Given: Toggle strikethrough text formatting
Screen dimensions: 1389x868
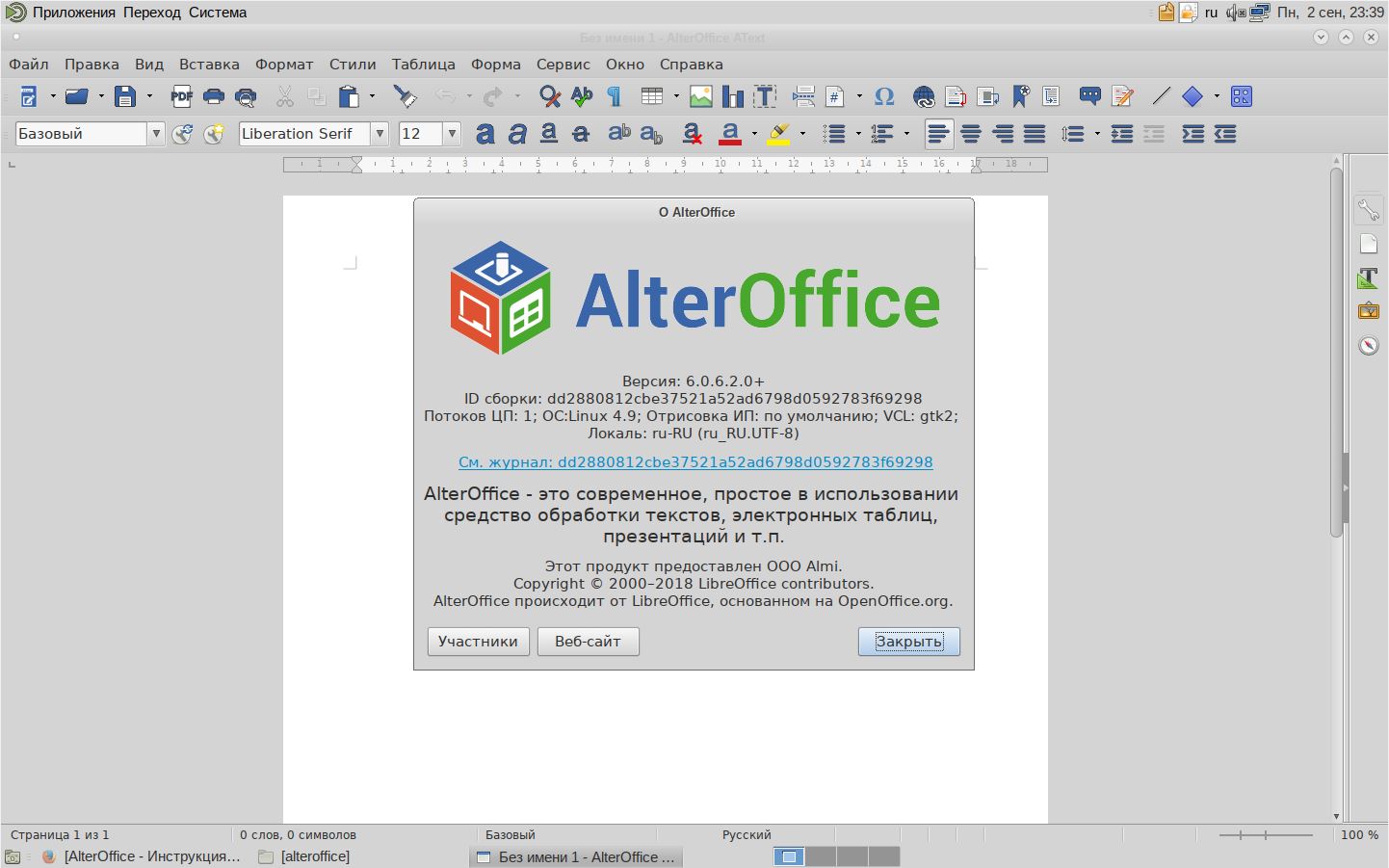Looking at the screenshot, I should (x=581, y=134).
